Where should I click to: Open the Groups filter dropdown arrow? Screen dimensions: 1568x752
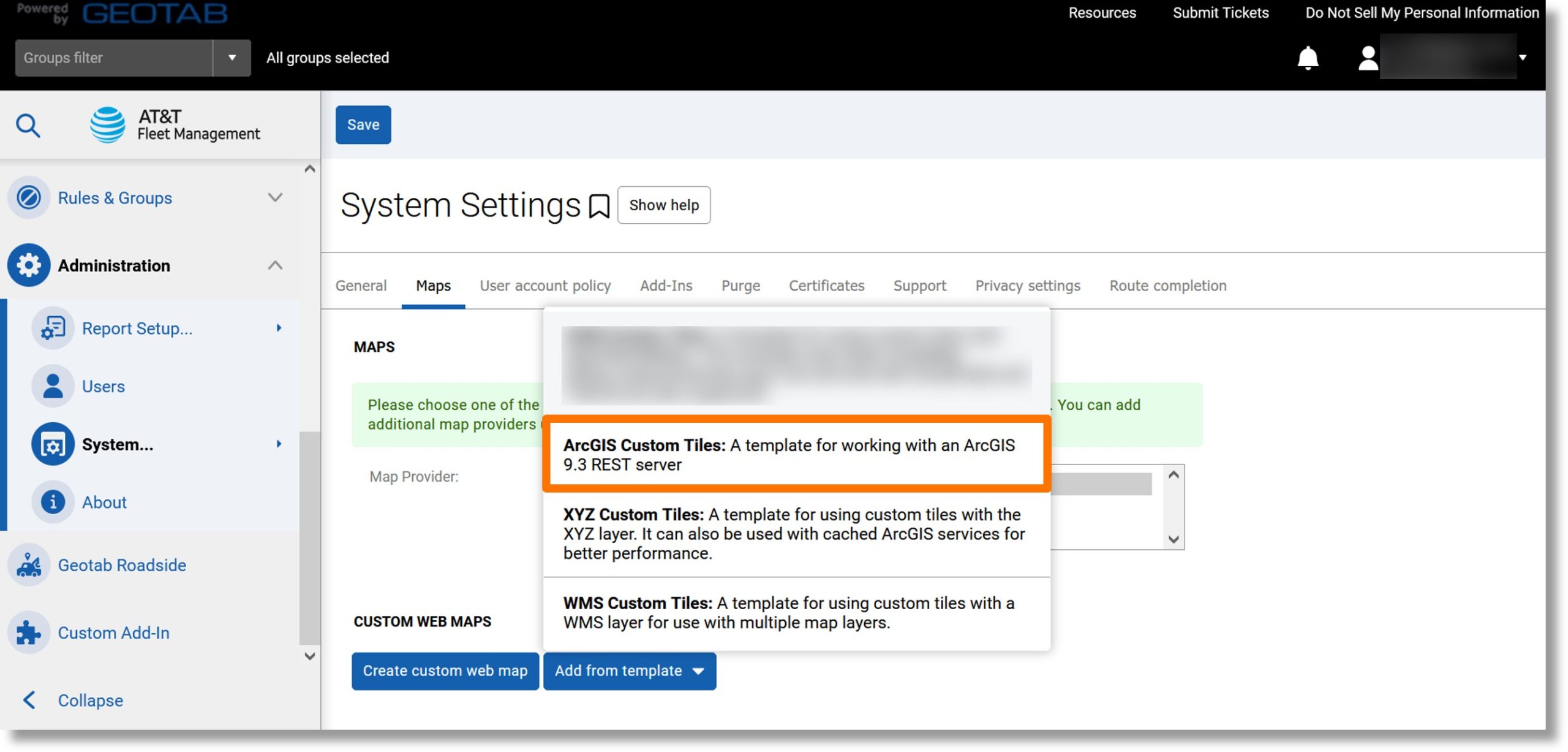[232, 58]
